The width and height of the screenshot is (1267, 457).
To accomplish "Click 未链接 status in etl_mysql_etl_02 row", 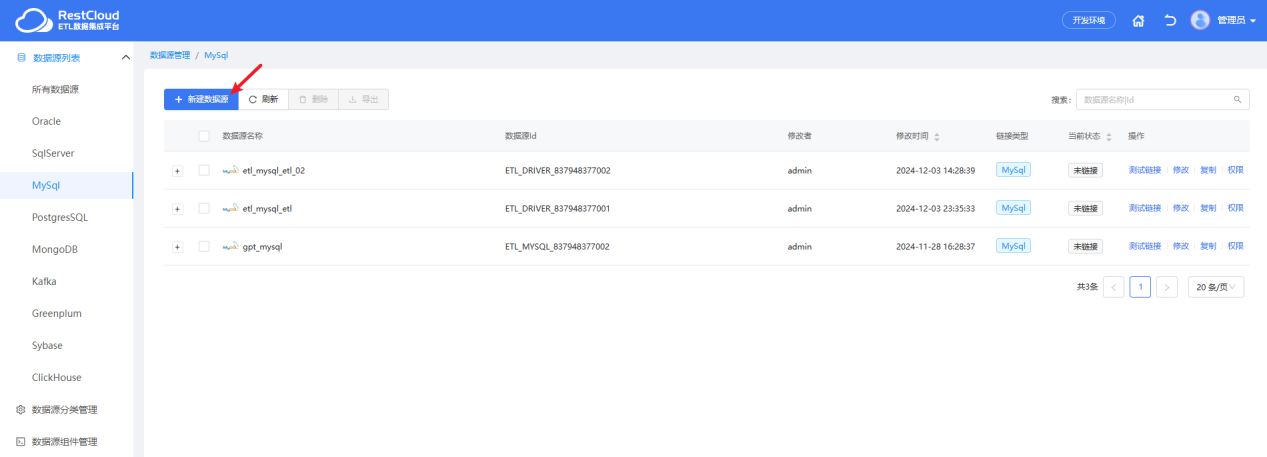I will (1085, 170).
